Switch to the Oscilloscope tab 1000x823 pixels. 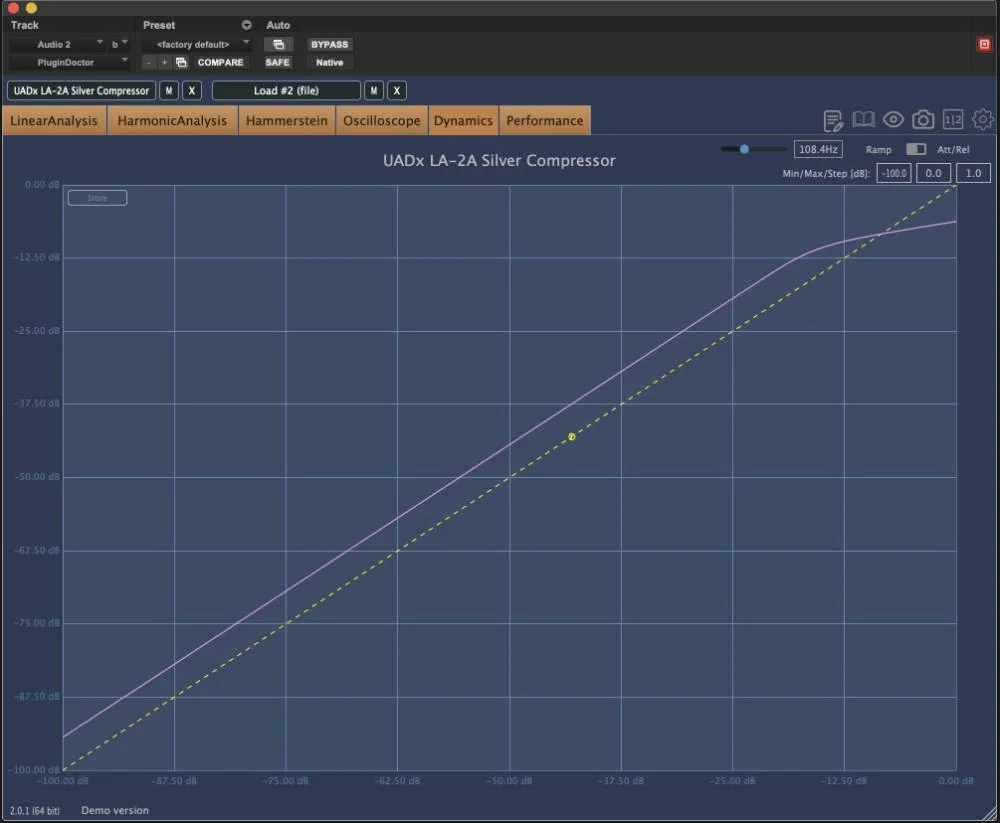point(381,120)
